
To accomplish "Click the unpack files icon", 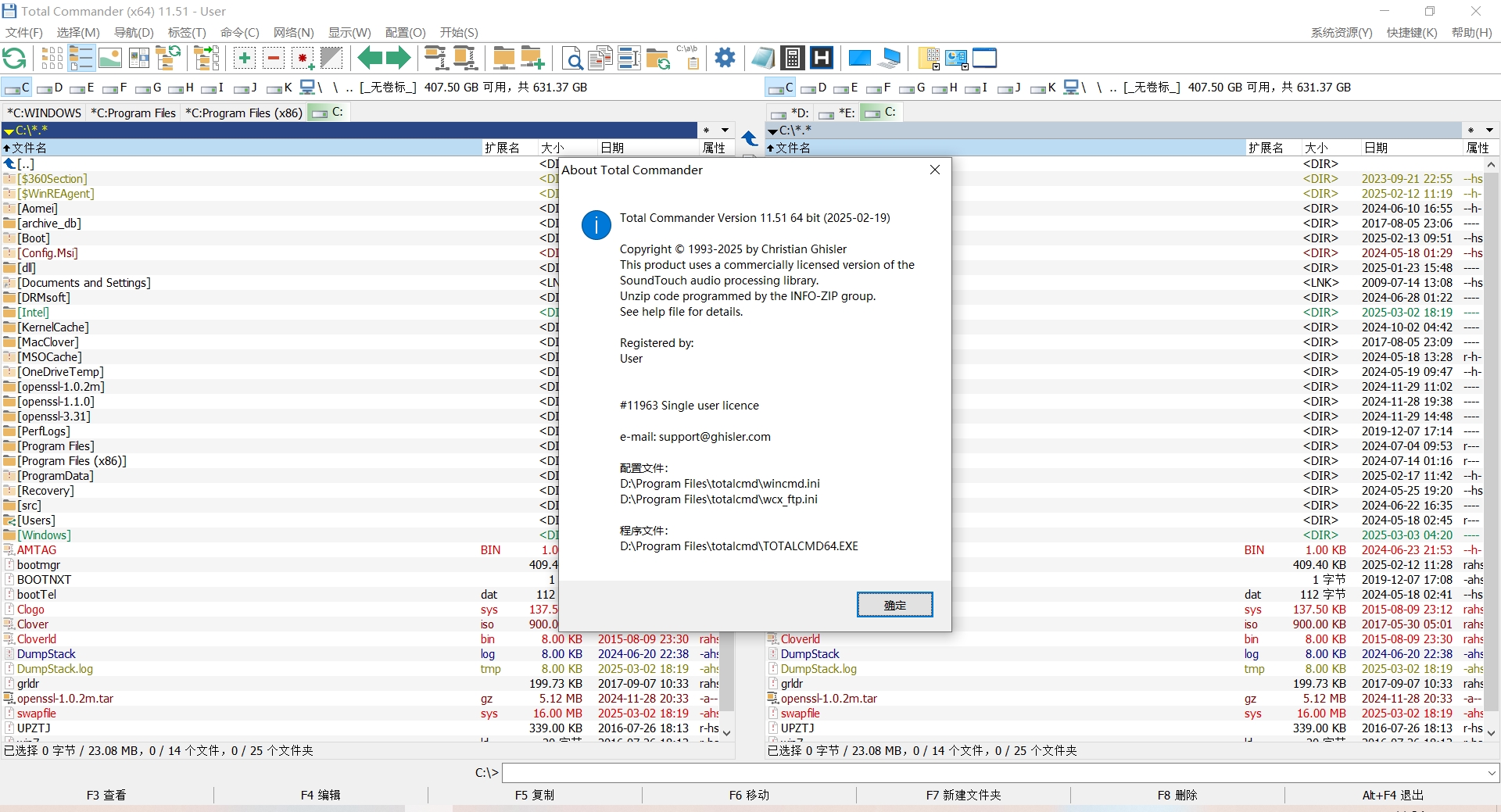I will point(465,58).
